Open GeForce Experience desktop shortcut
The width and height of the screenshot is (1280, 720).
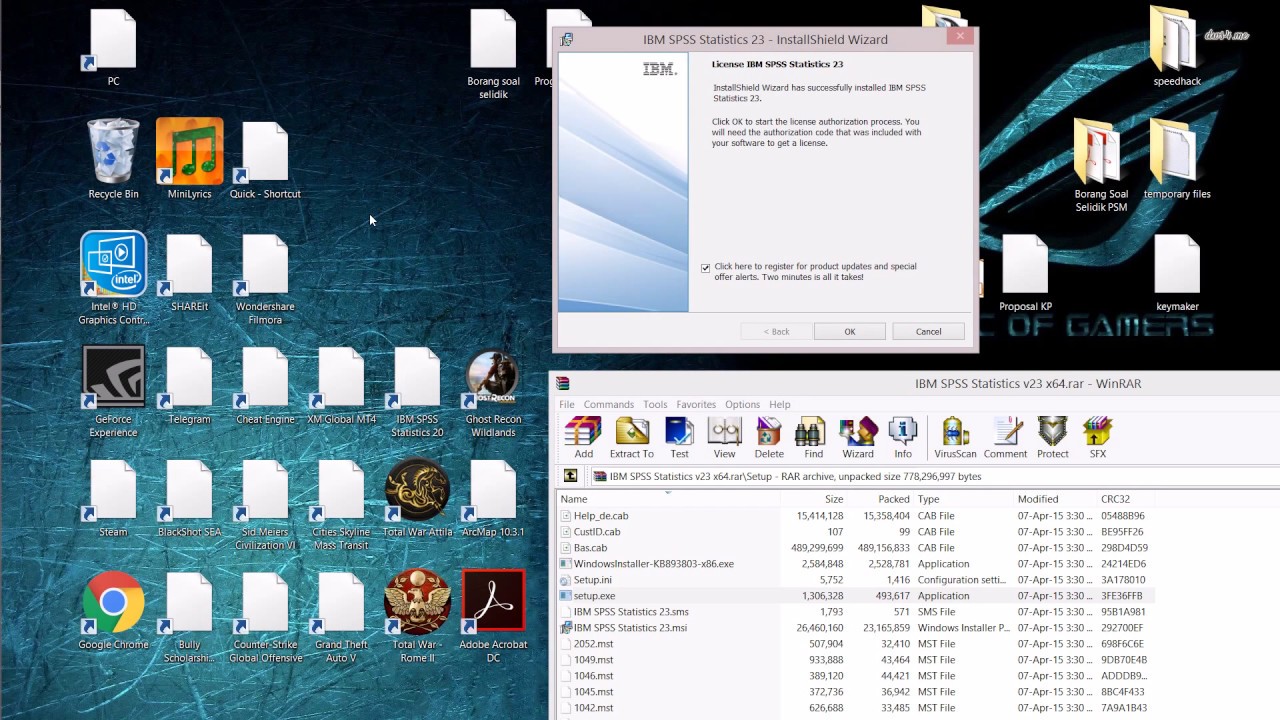pyautogui.click(x=113, y=391)
